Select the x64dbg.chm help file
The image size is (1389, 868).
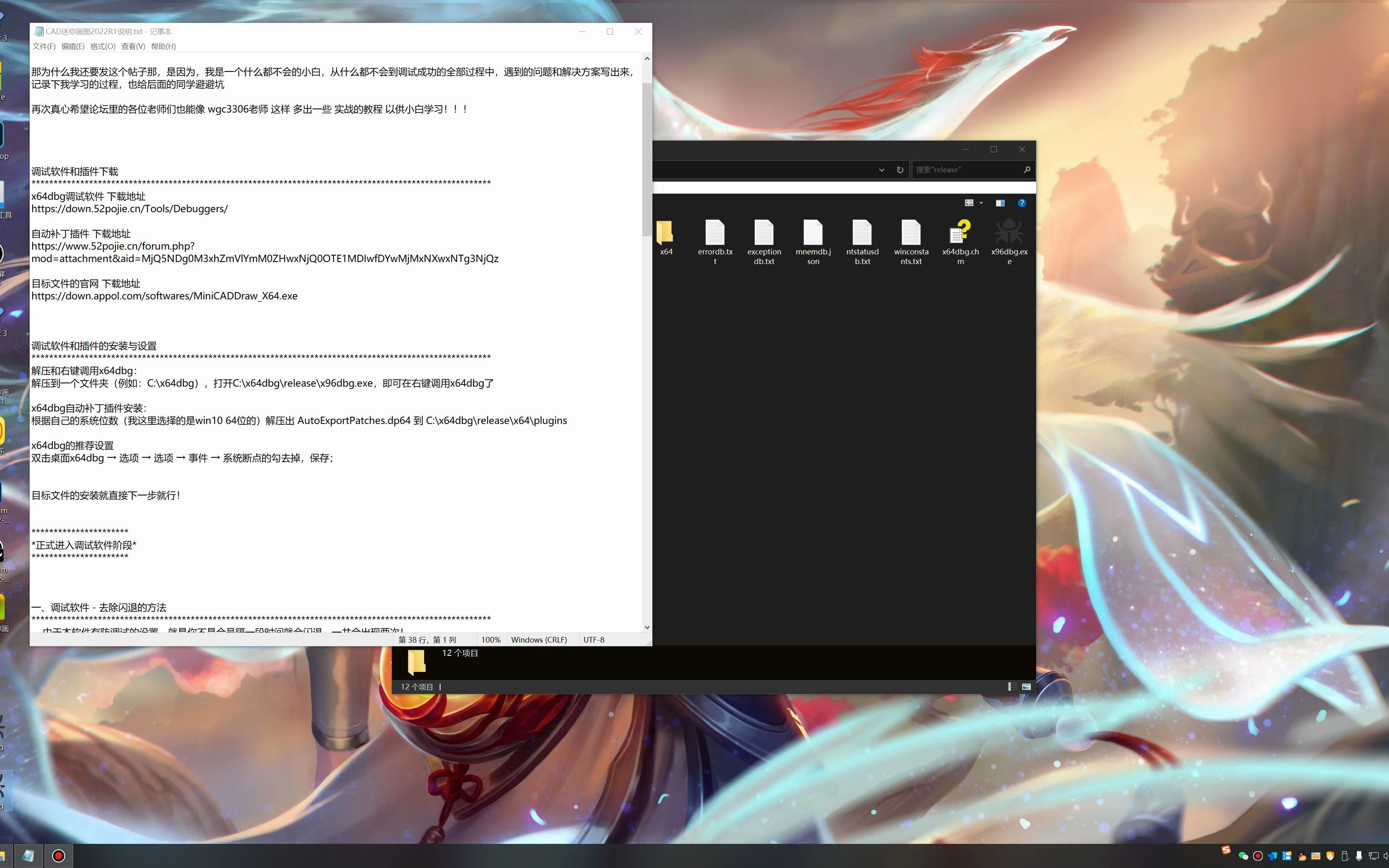pyautogui.click(x=960, y=242)
